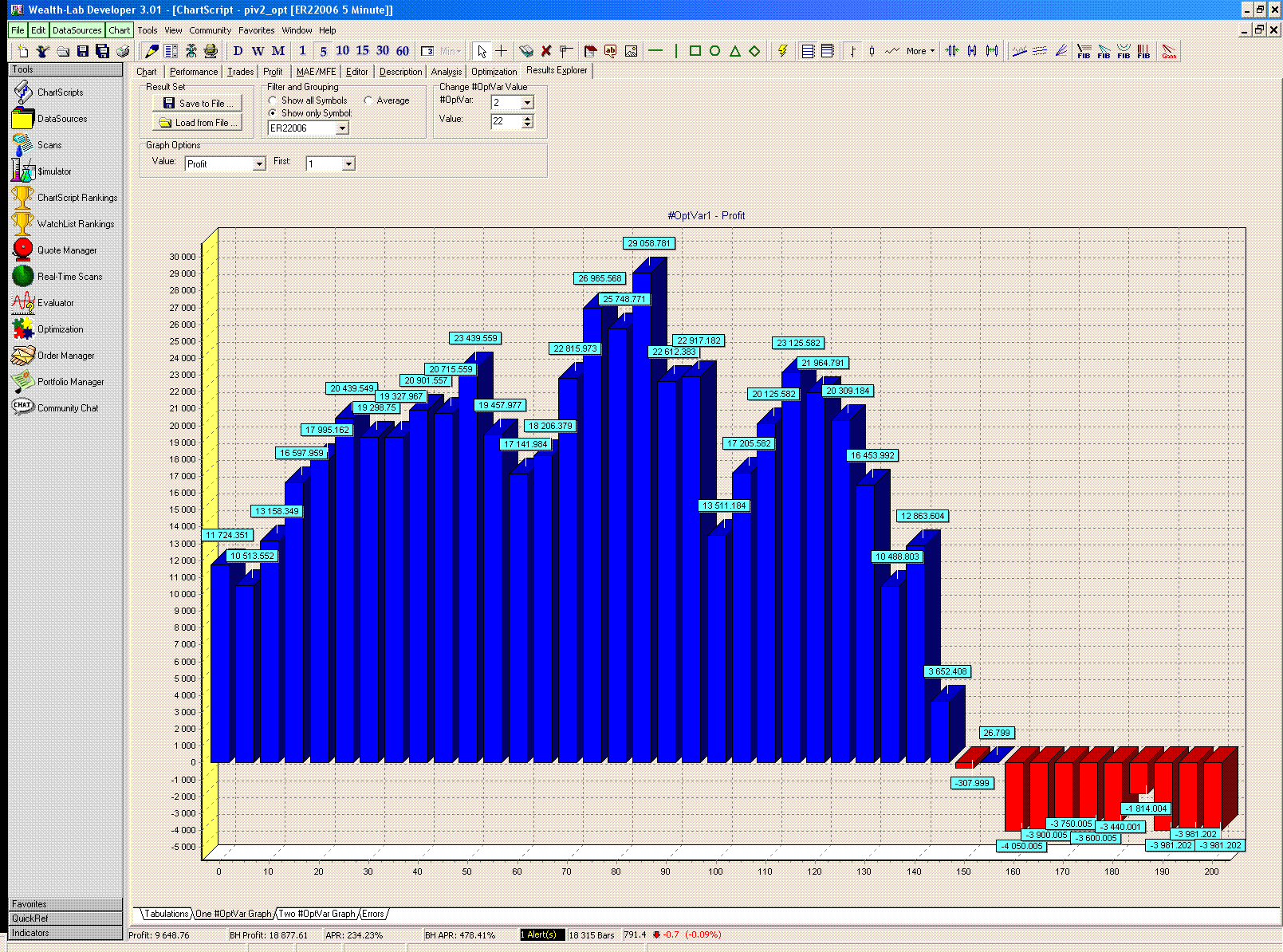The width and height of the screenshot is (1283, 952).
Task: Increase the #OptVar Value spinner
Action: point(527,118)
